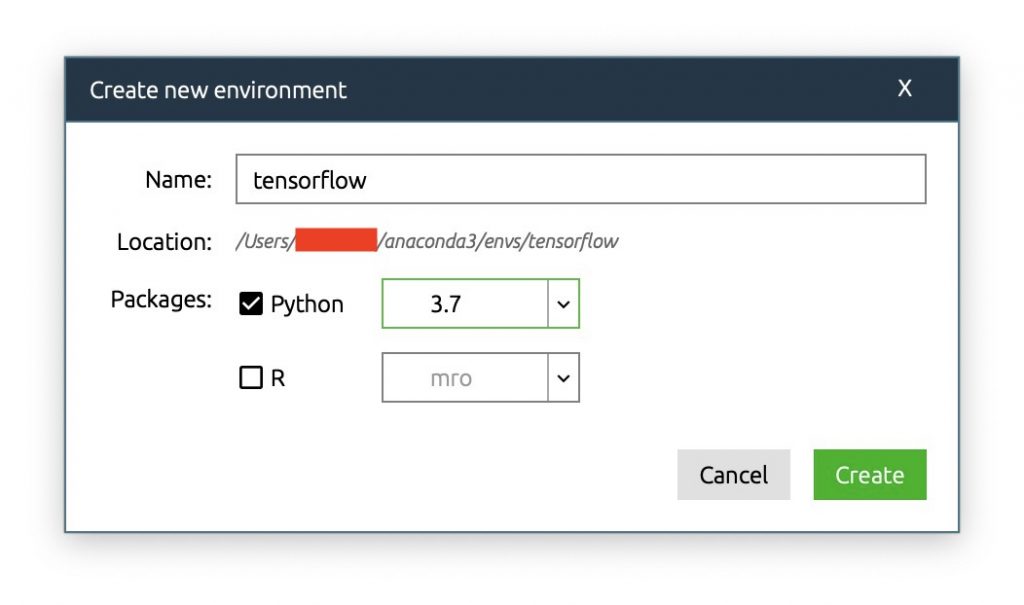The width and height of the screenshot is (1024, 605).
Task: Open the Python 3.7 version combo box
Action: [481, 304]
